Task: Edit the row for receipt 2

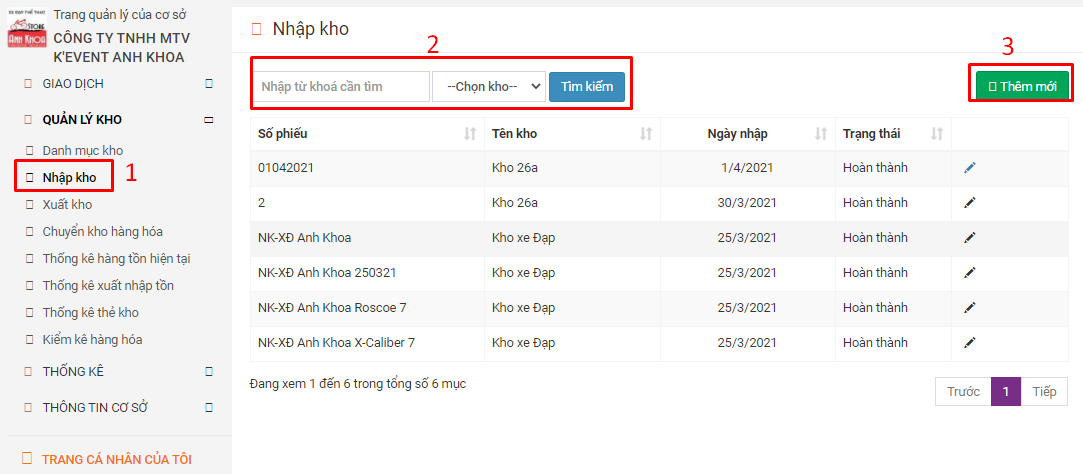Action: click(970, 202)
